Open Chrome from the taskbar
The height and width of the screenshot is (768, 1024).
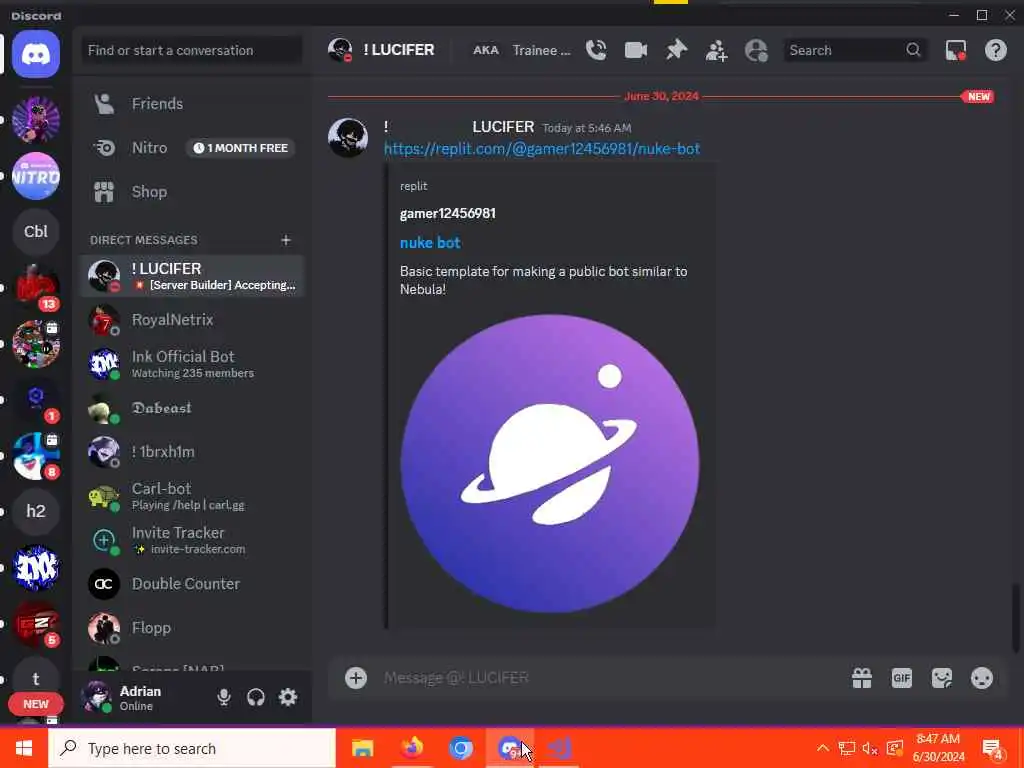[461, 748]
